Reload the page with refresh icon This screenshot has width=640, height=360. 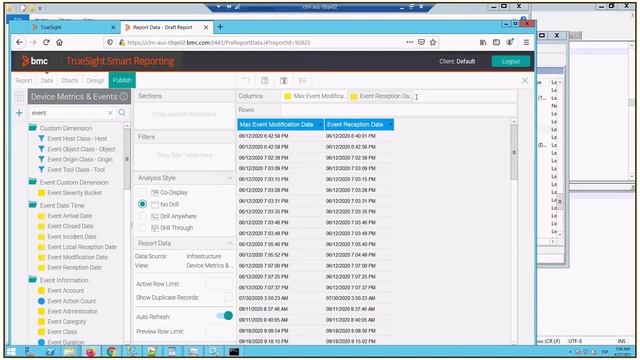(x=46, y=42)
